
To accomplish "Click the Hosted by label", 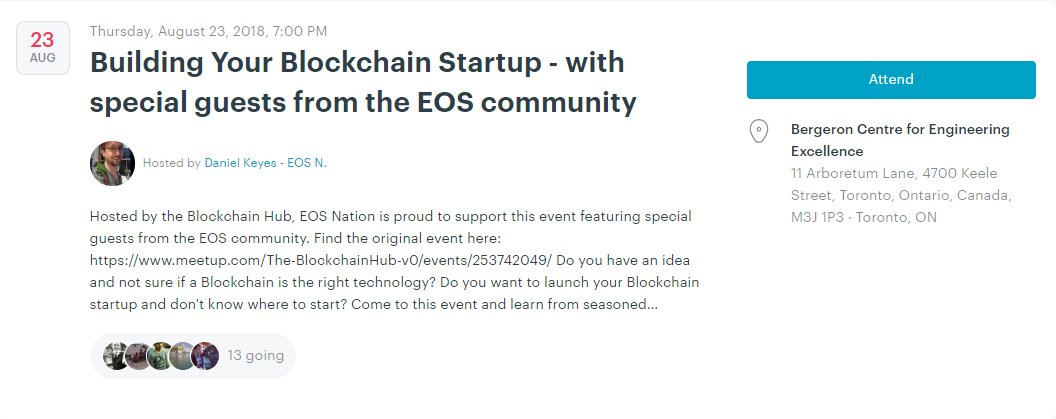I will (x=172, y=163).
